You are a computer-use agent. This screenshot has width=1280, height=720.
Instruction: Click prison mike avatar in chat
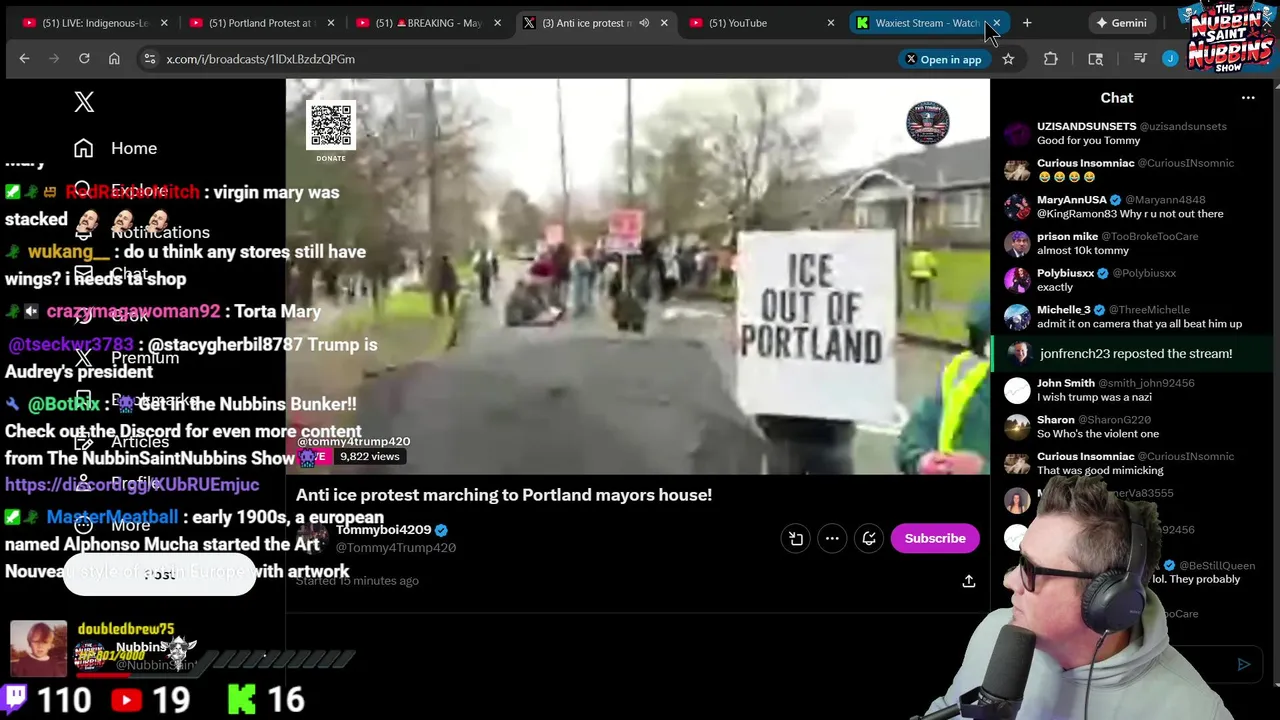pyautogui.click(x=1017, y=243)
